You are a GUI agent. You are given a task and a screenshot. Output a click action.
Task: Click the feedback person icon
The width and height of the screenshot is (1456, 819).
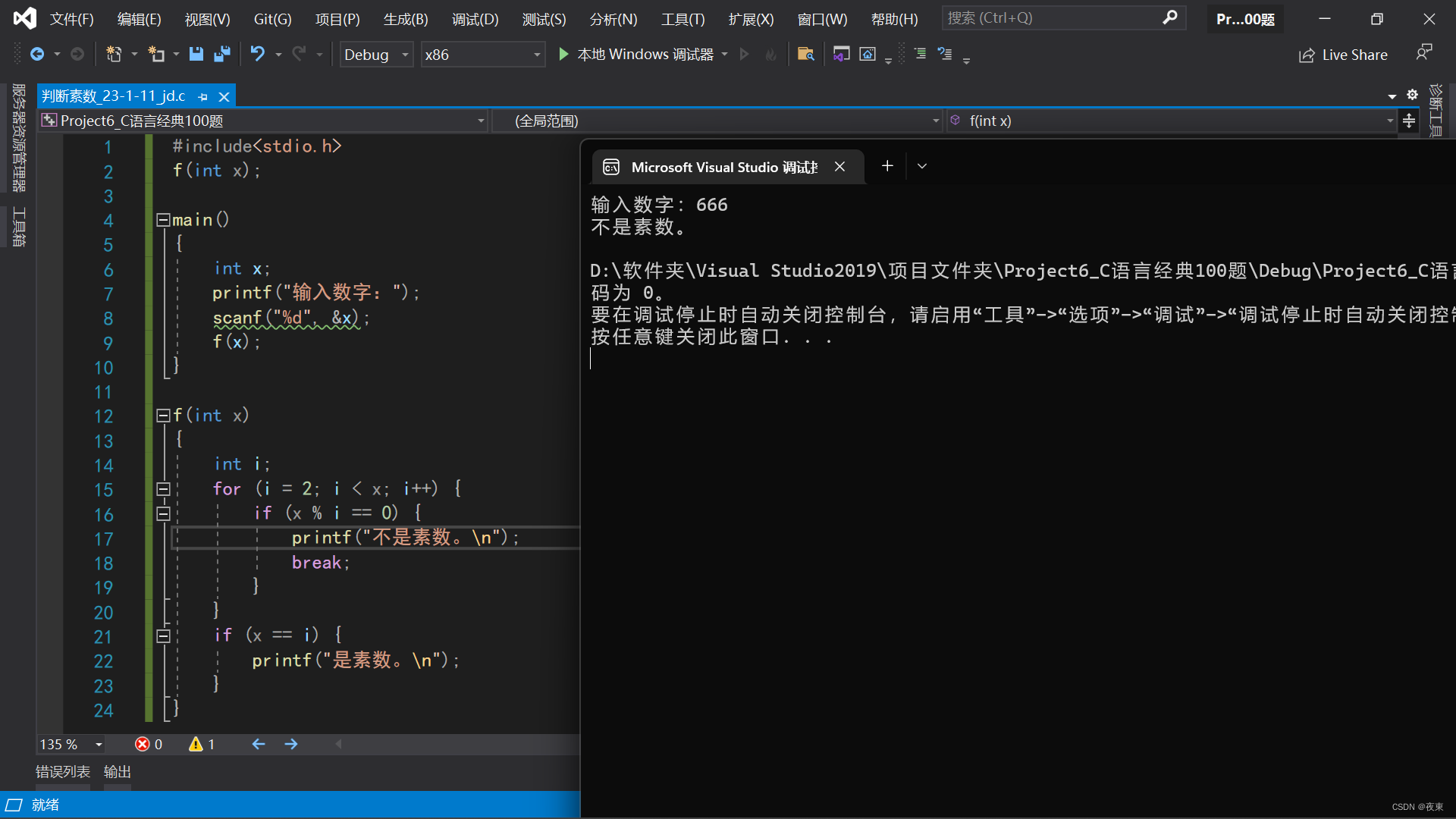(1423, 52)
